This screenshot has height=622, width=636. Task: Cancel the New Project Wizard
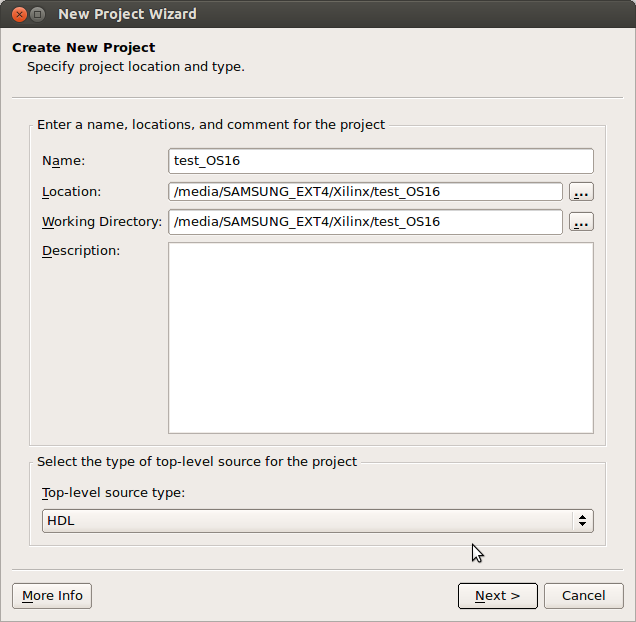tap(584, 596)
